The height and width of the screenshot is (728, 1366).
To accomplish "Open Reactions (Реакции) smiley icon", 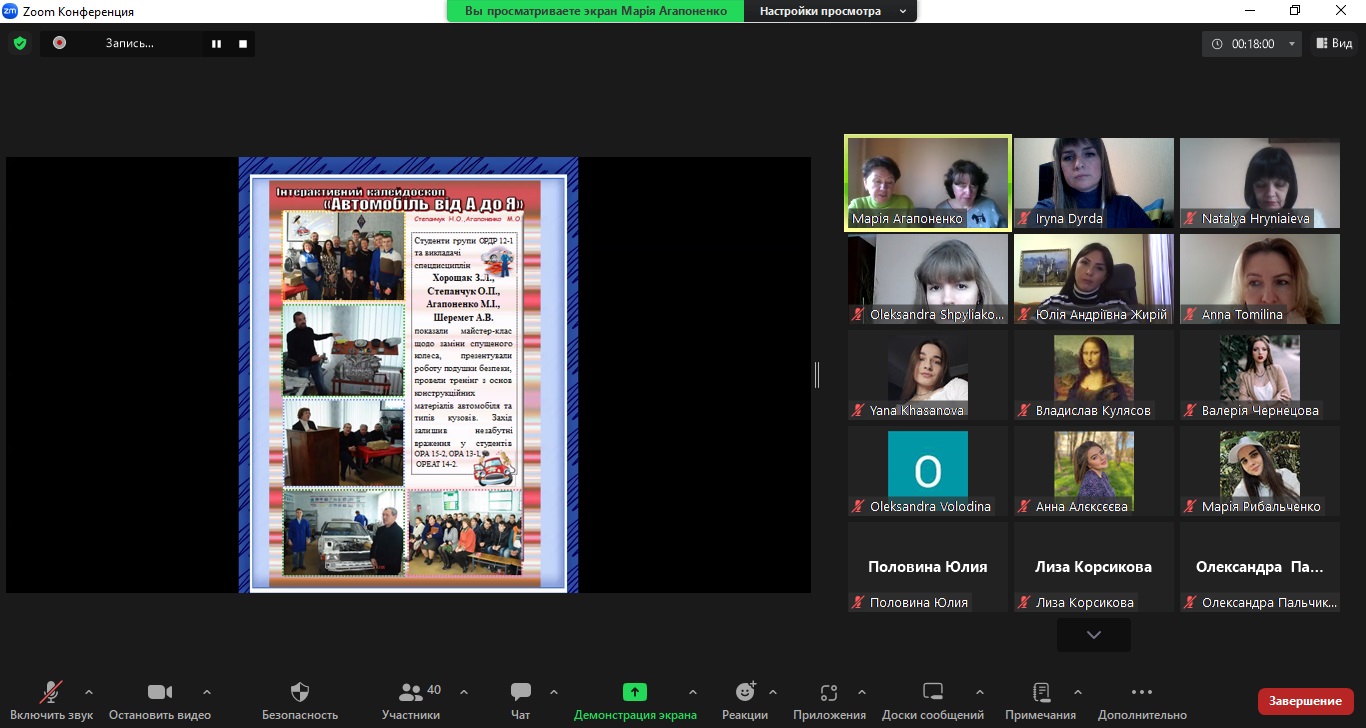I will [745, 692].
